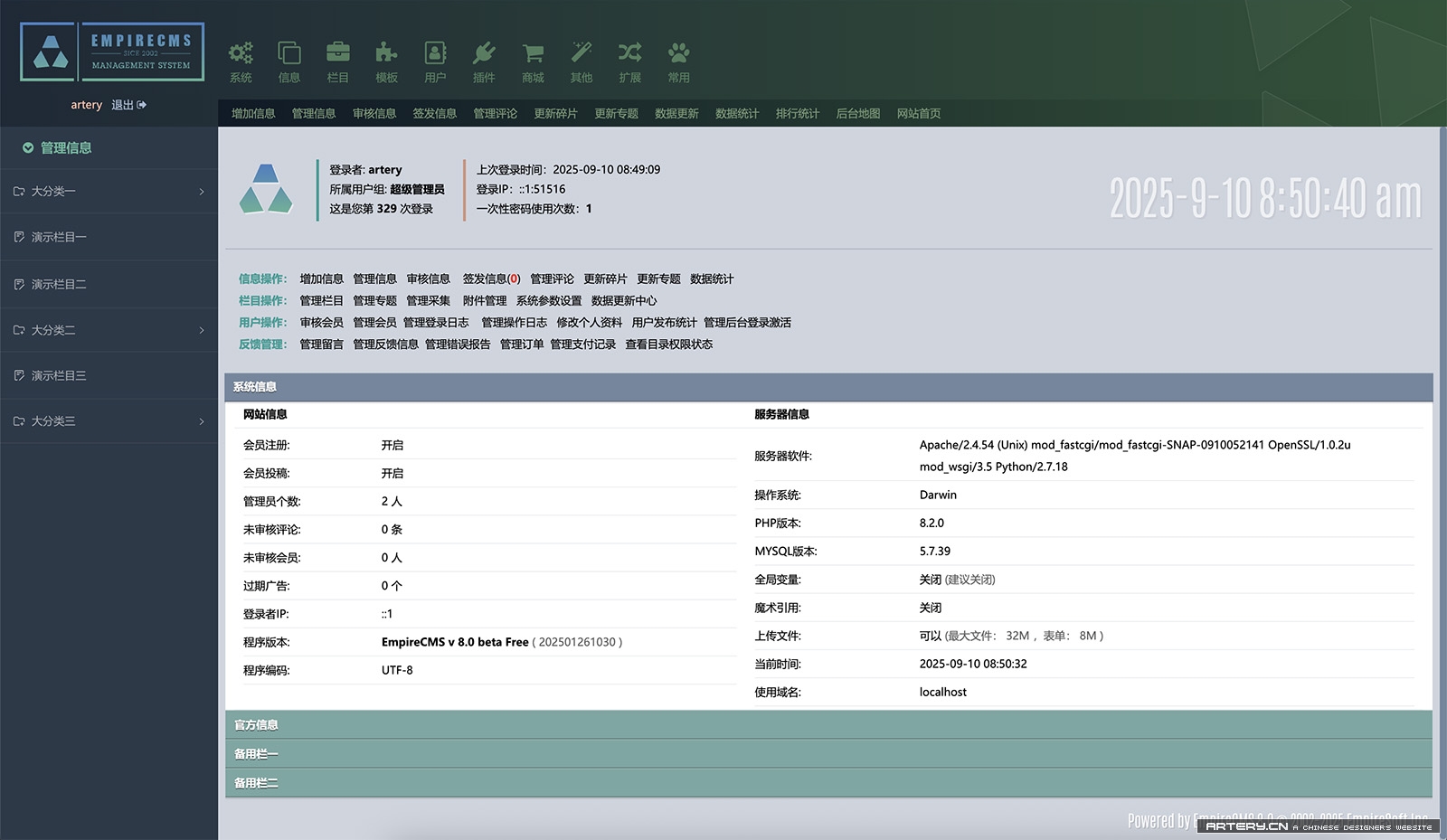Switch to the 增加信息 menu item

coord(252,113)
